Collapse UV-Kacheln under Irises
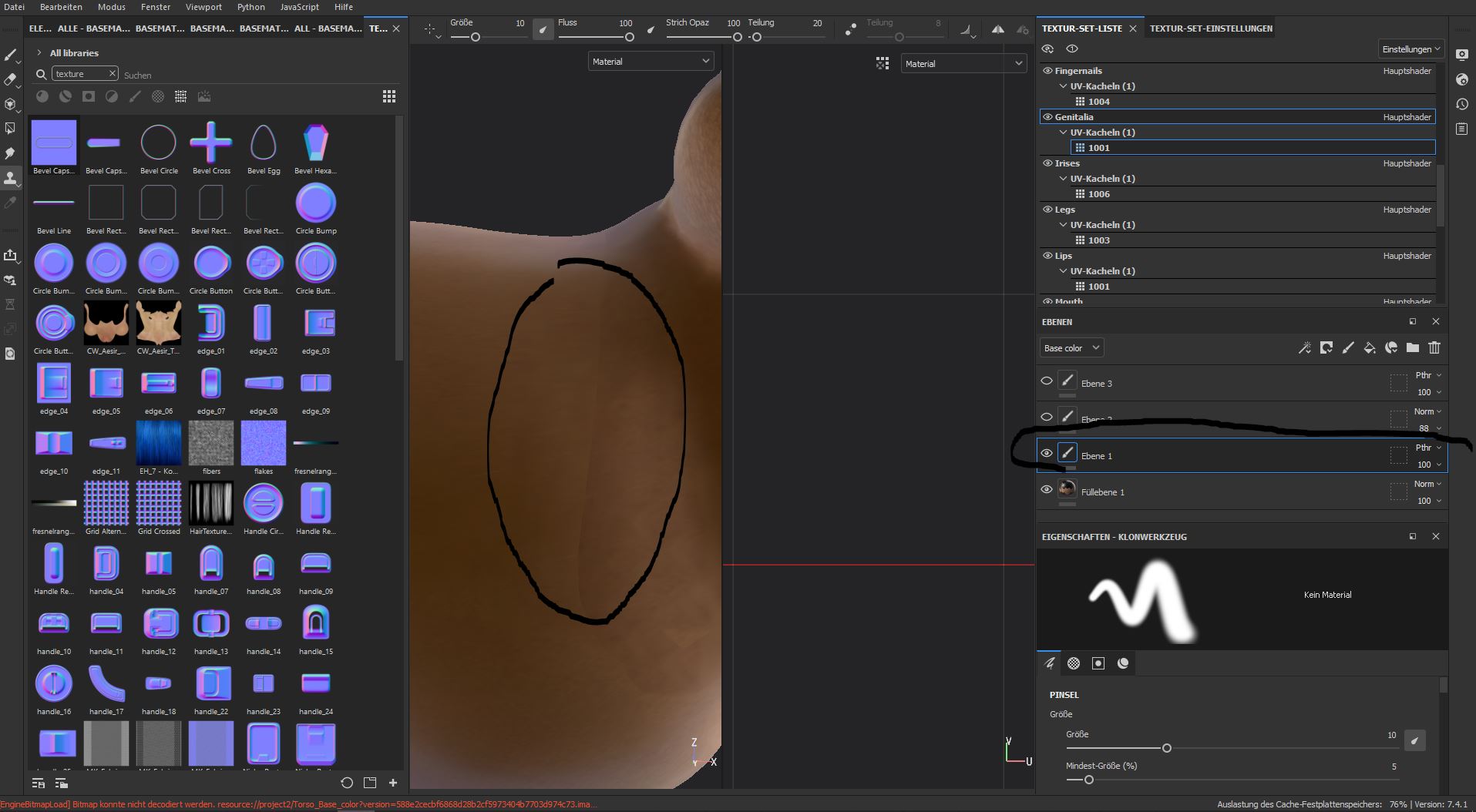This screenshot has height=812, width=1476. click(x=1064, y=179)
